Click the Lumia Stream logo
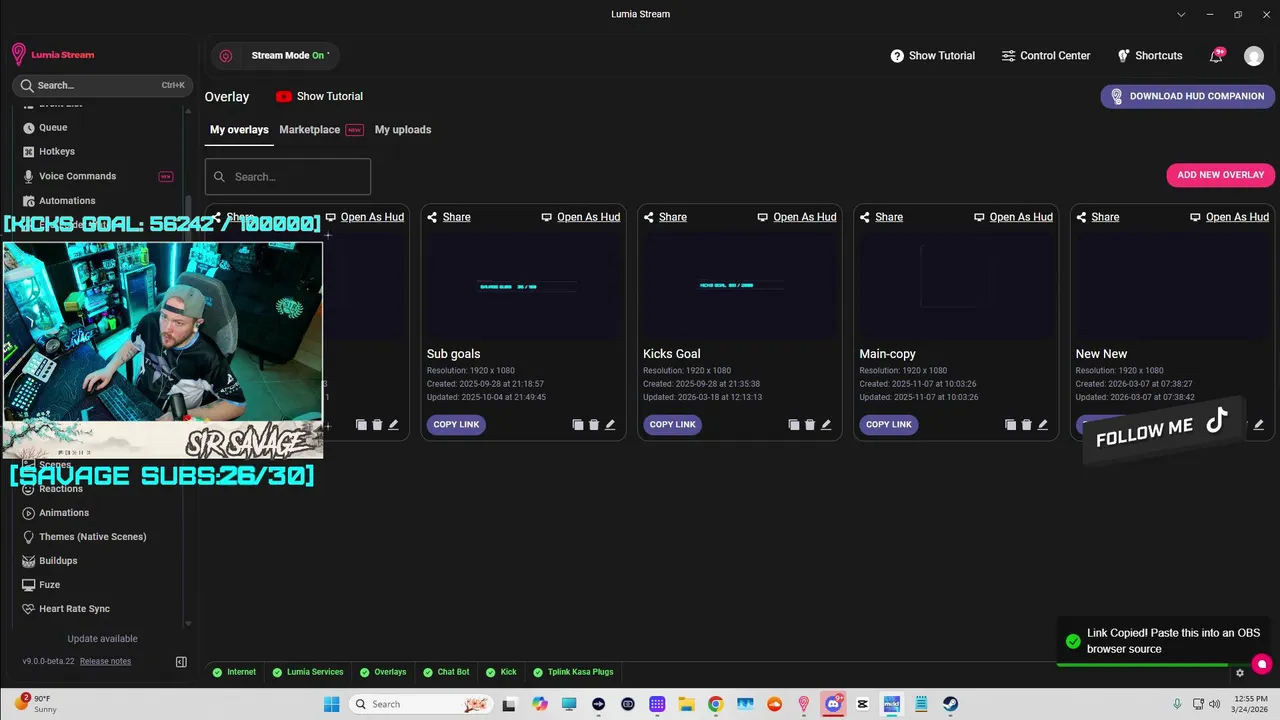The height and width of the screenshot is (720, 1280). tap(53, 55)
